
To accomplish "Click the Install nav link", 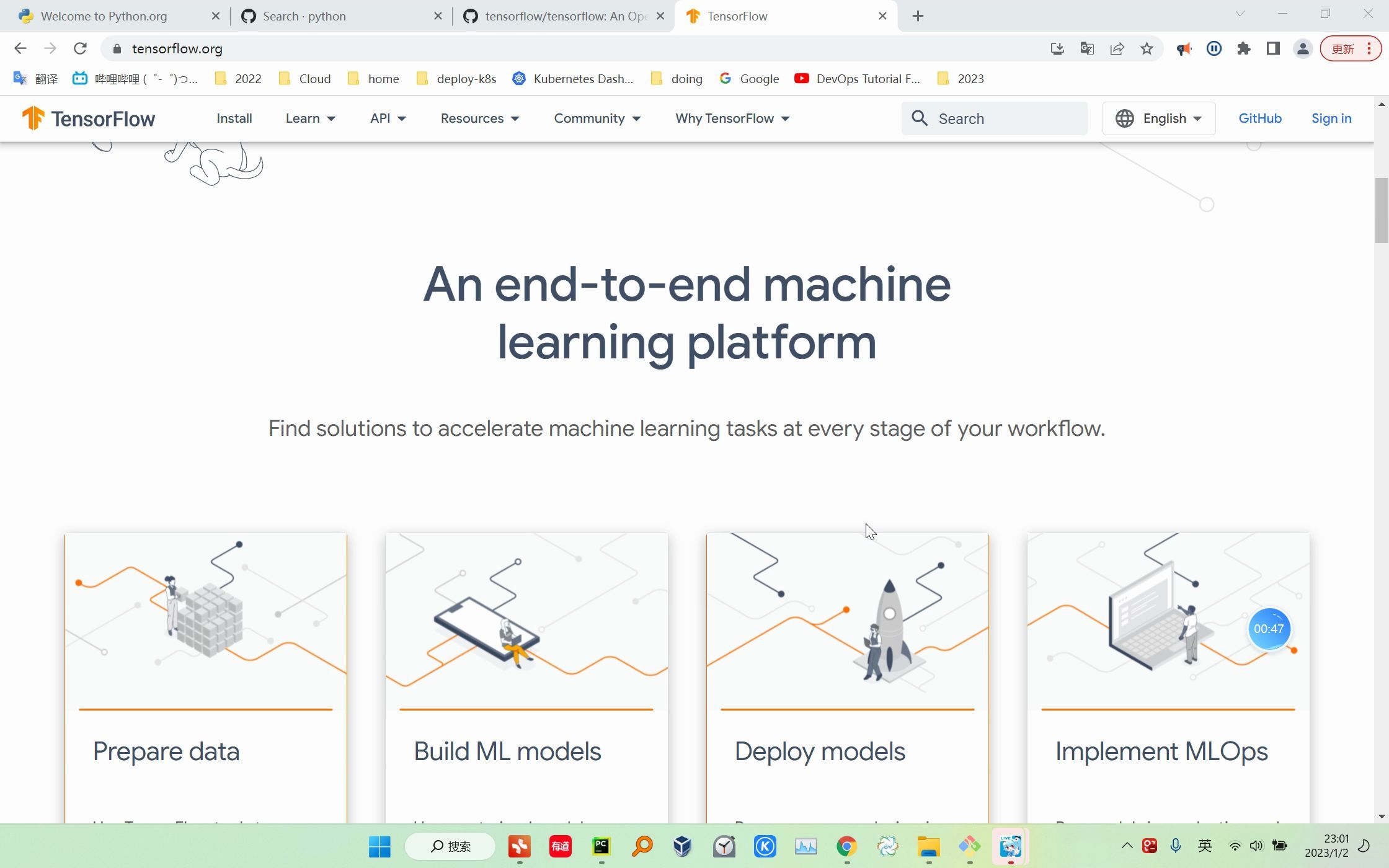I will (x=234, y=118).
